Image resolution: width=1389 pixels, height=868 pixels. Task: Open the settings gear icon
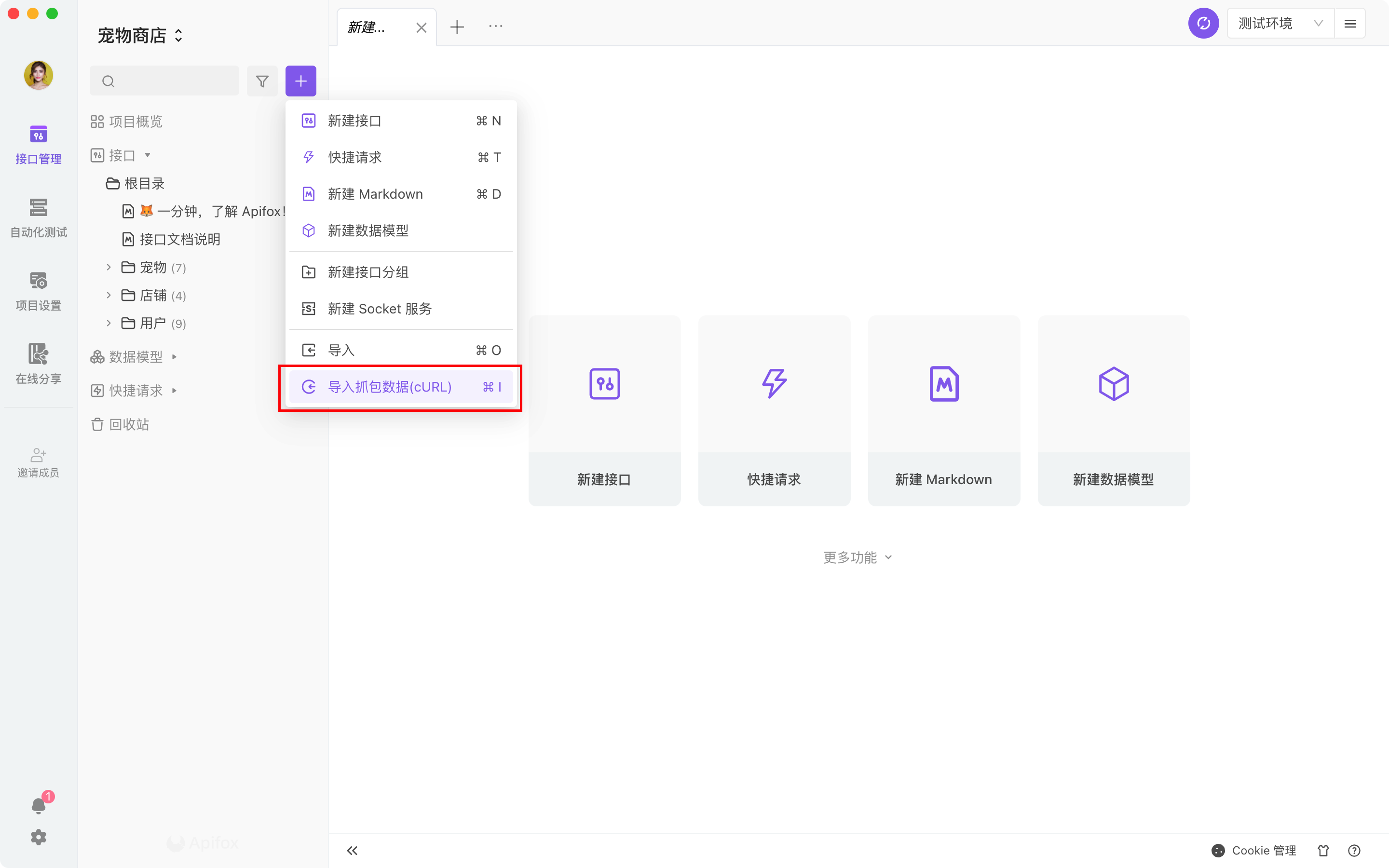39,837
